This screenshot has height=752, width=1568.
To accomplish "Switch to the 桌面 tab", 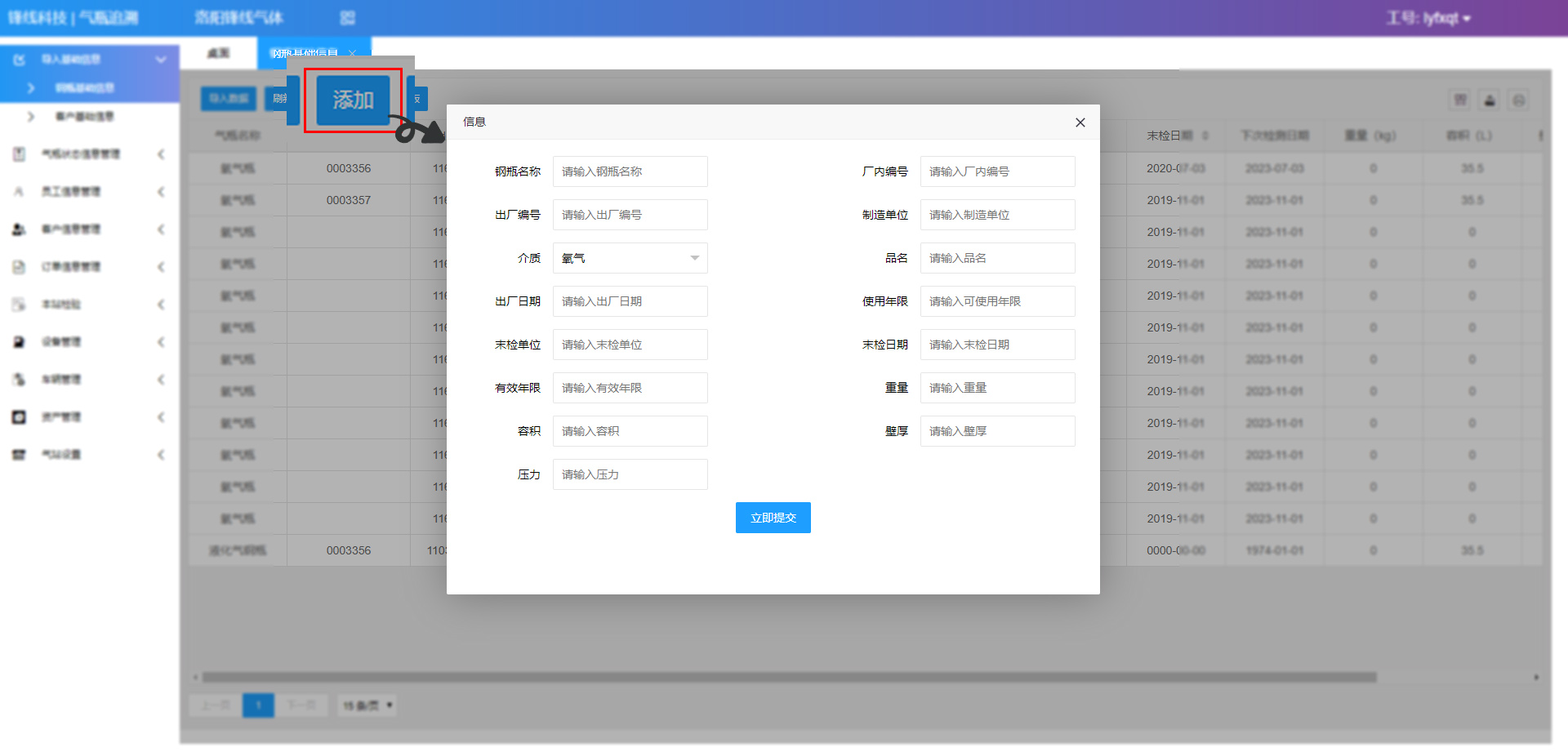I will coord(218,53).
